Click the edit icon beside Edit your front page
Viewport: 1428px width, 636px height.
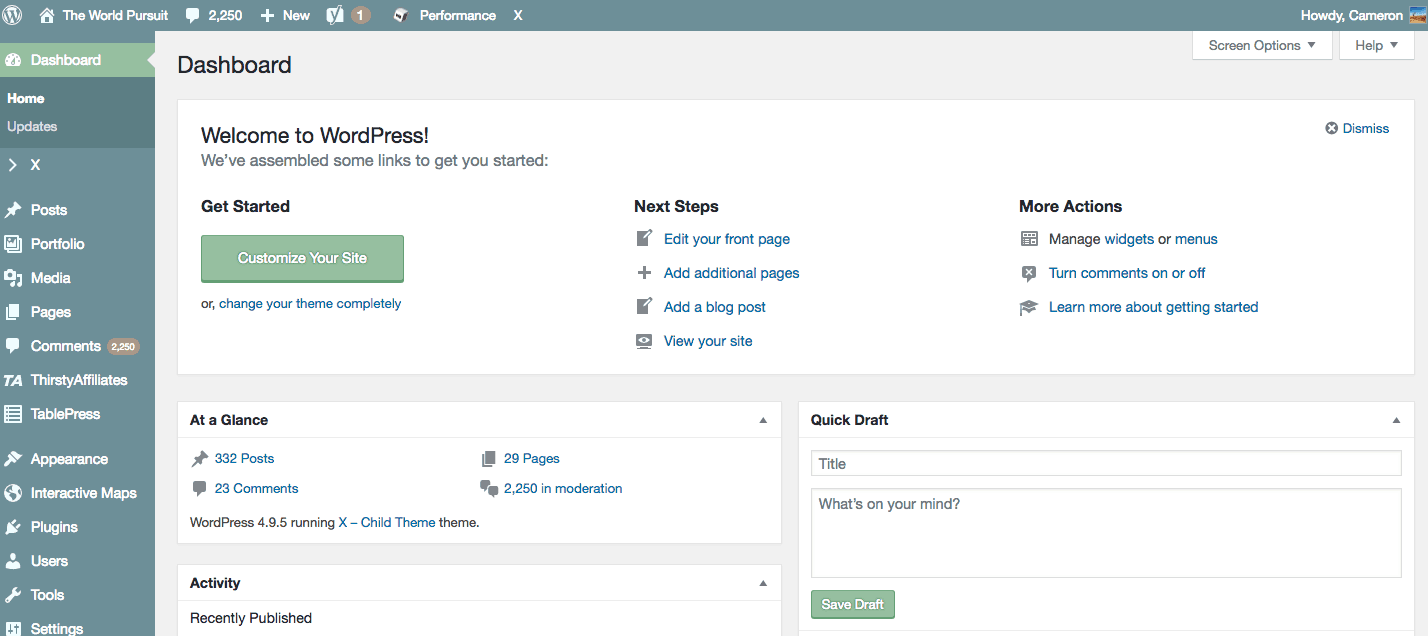pos(645,239)
